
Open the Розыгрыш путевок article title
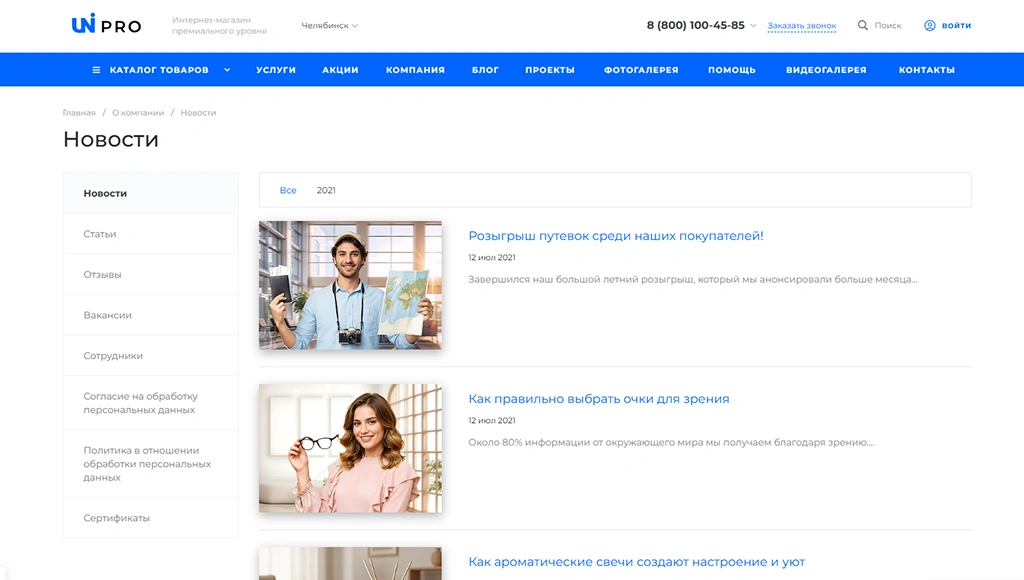pos(615,236)
